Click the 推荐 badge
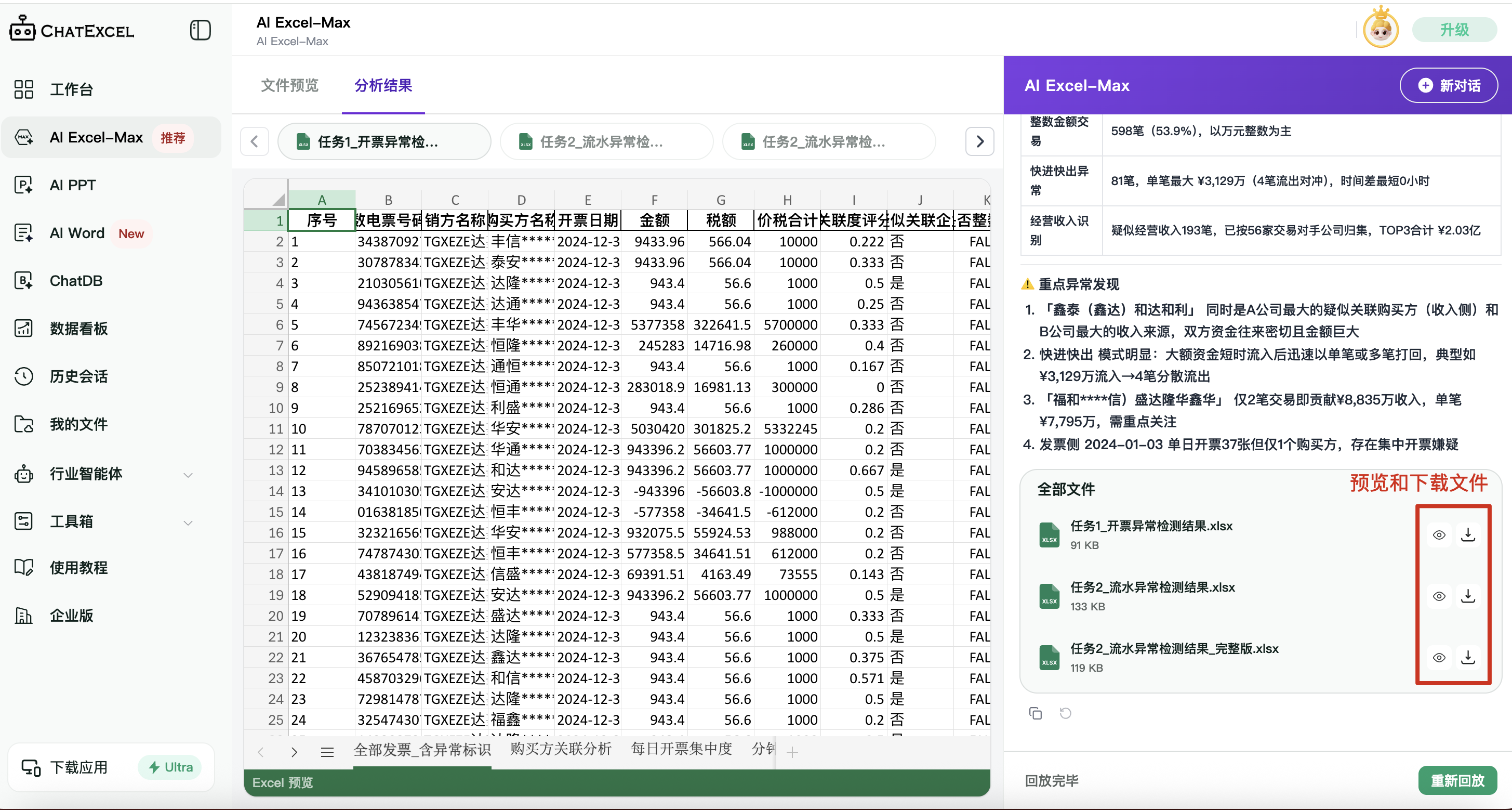Image resolution: width=1512 pixels, height=810 pixels. click(x=173, y=137)
